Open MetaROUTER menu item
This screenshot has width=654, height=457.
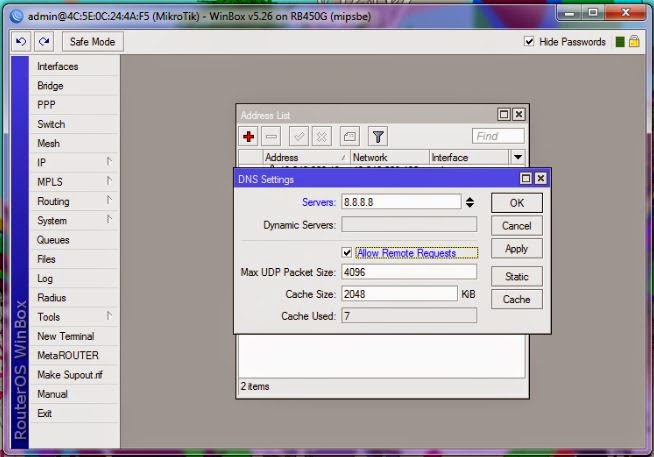pyautogui.click(x=74, y=355)
